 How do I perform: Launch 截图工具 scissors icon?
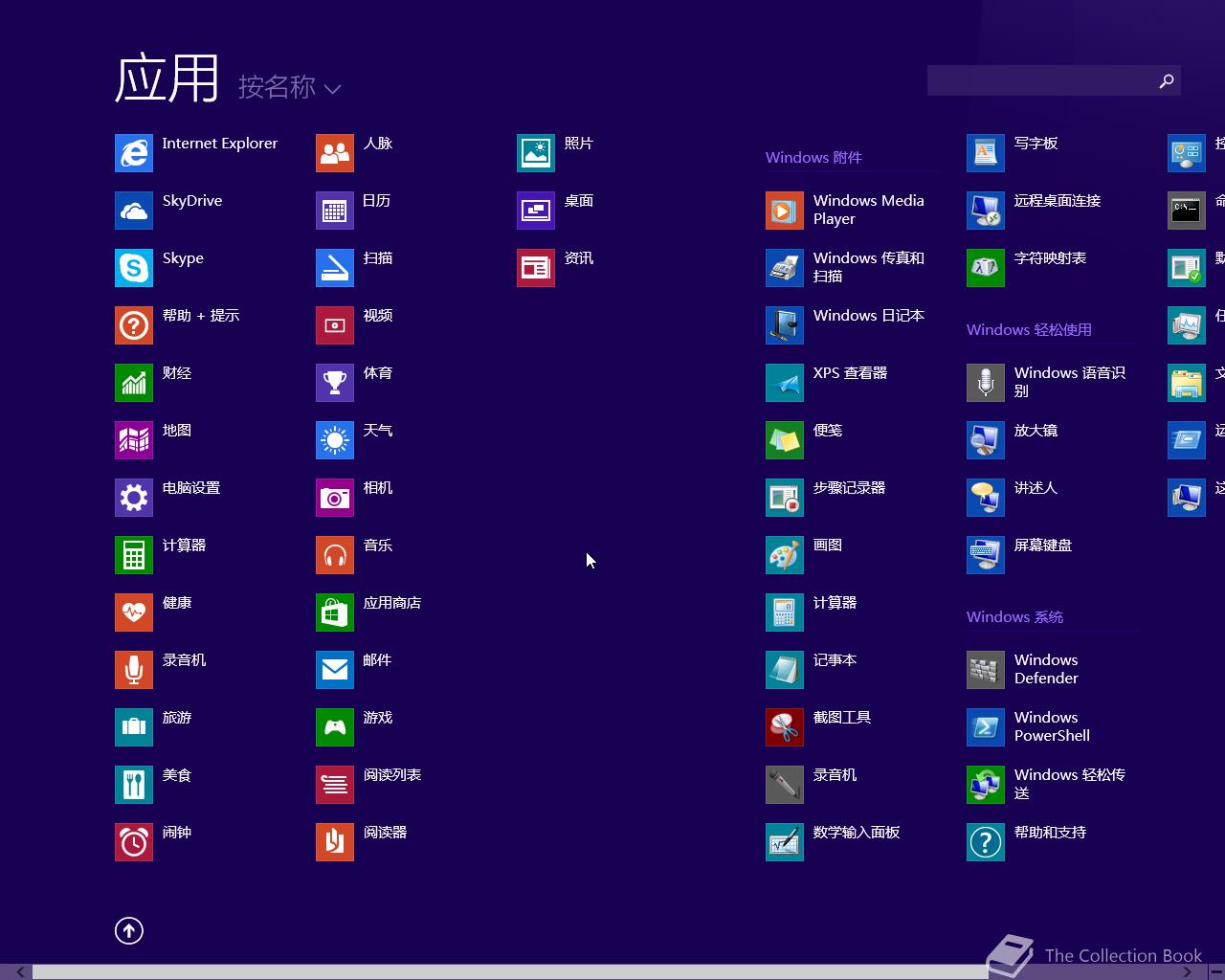point(785,727)
